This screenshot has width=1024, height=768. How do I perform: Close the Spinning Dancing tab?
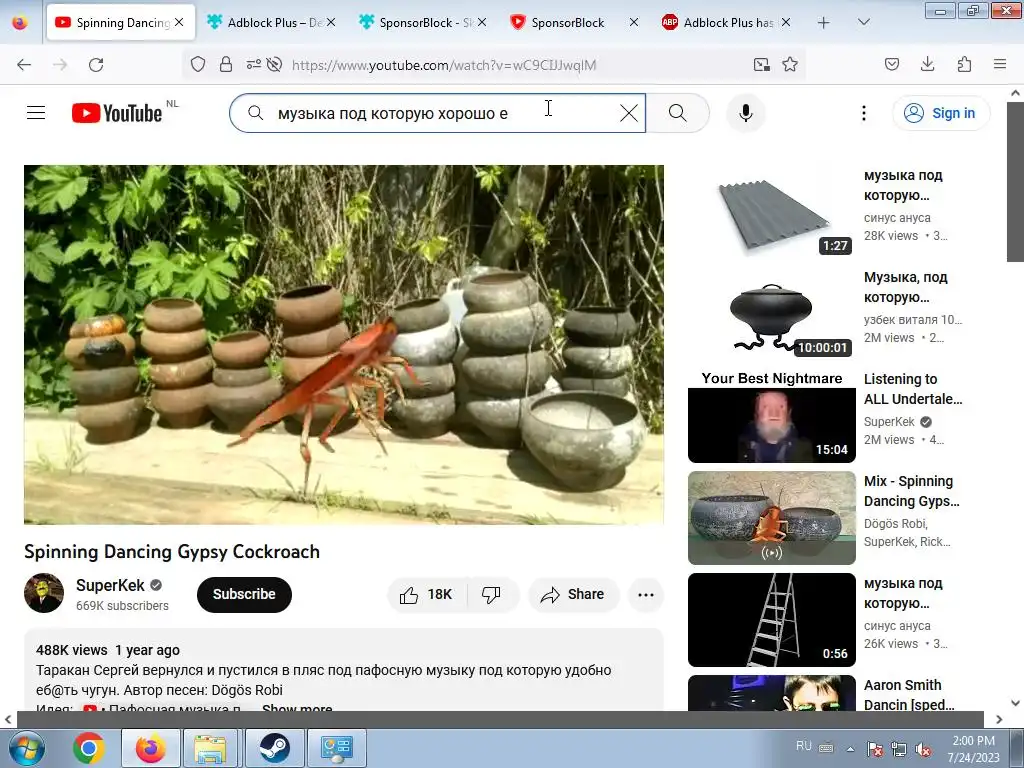[x=179, y=22]
